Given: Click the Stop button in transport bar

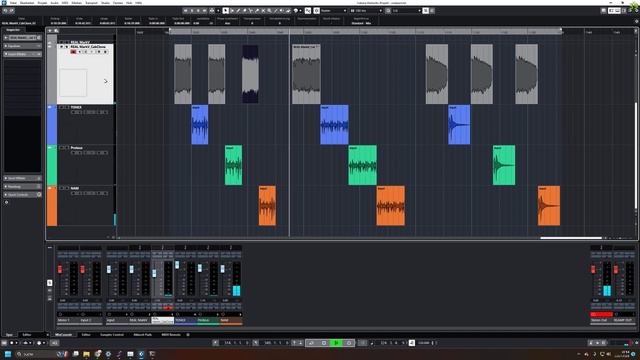Looking at the screenshot, I should coord(324,343).
